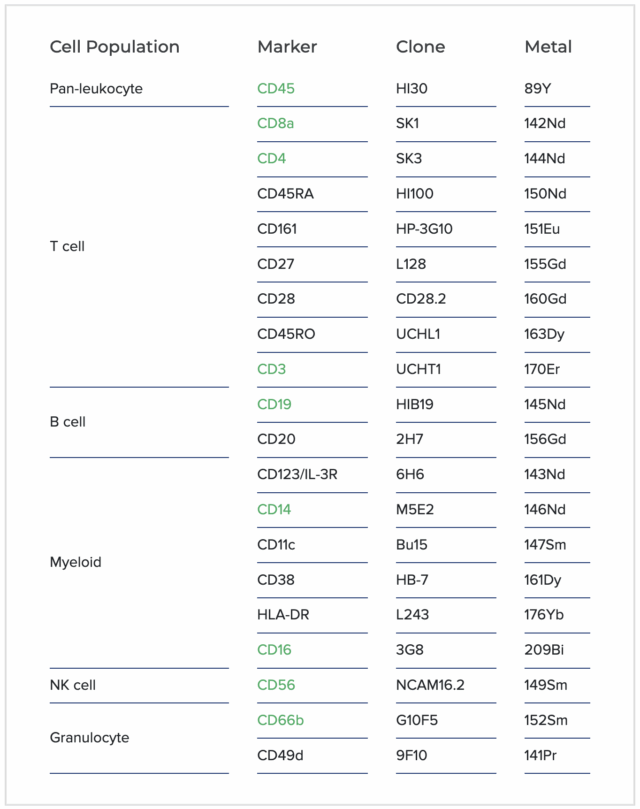Select the CD123/IL-3R marker cell

tap(297, 474)
